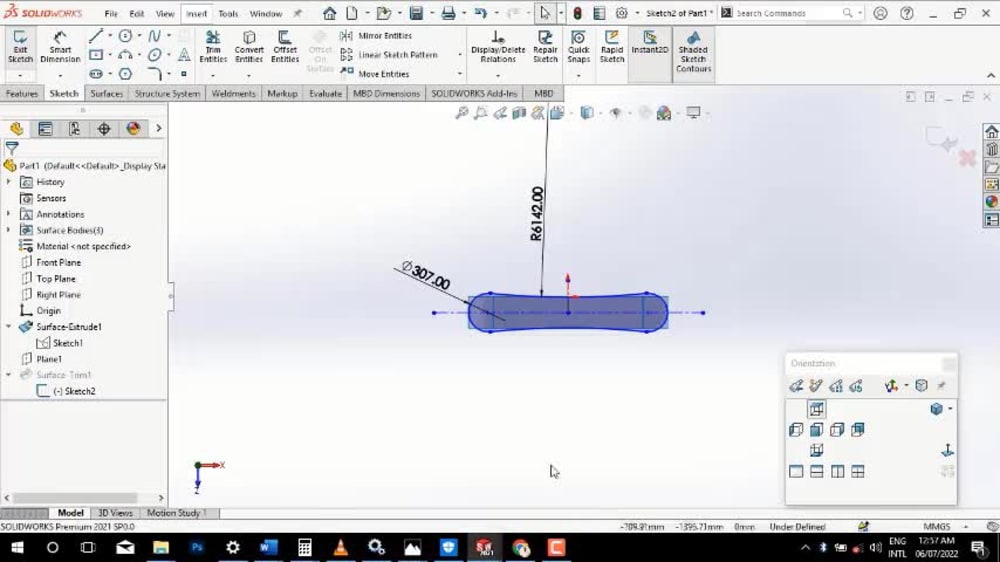Click Search Commands input field
Screen dimensions: 1000x562
click(791, 13)
